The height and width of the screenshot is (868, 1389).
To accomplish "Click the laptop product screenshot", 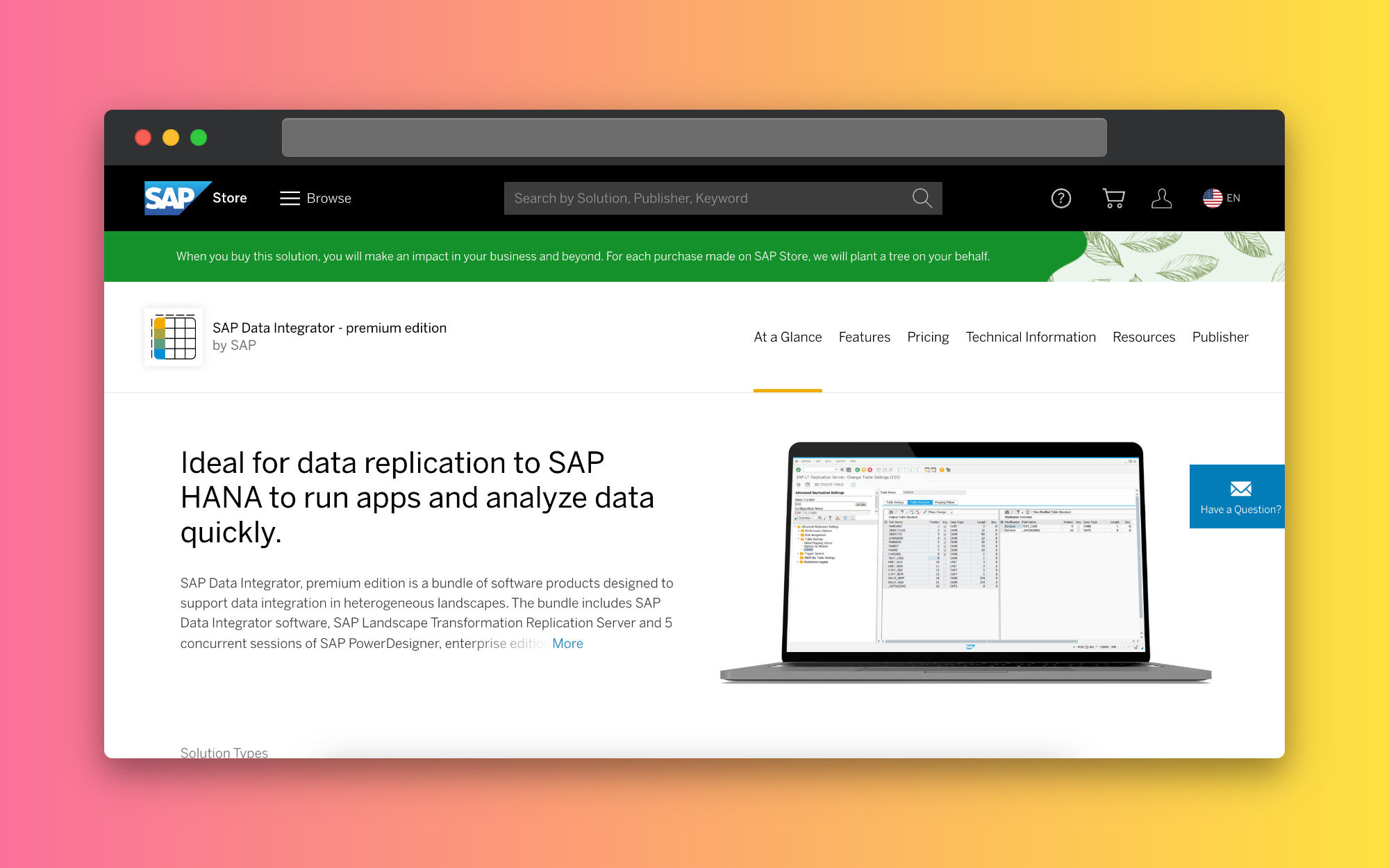I will point(965,556).
